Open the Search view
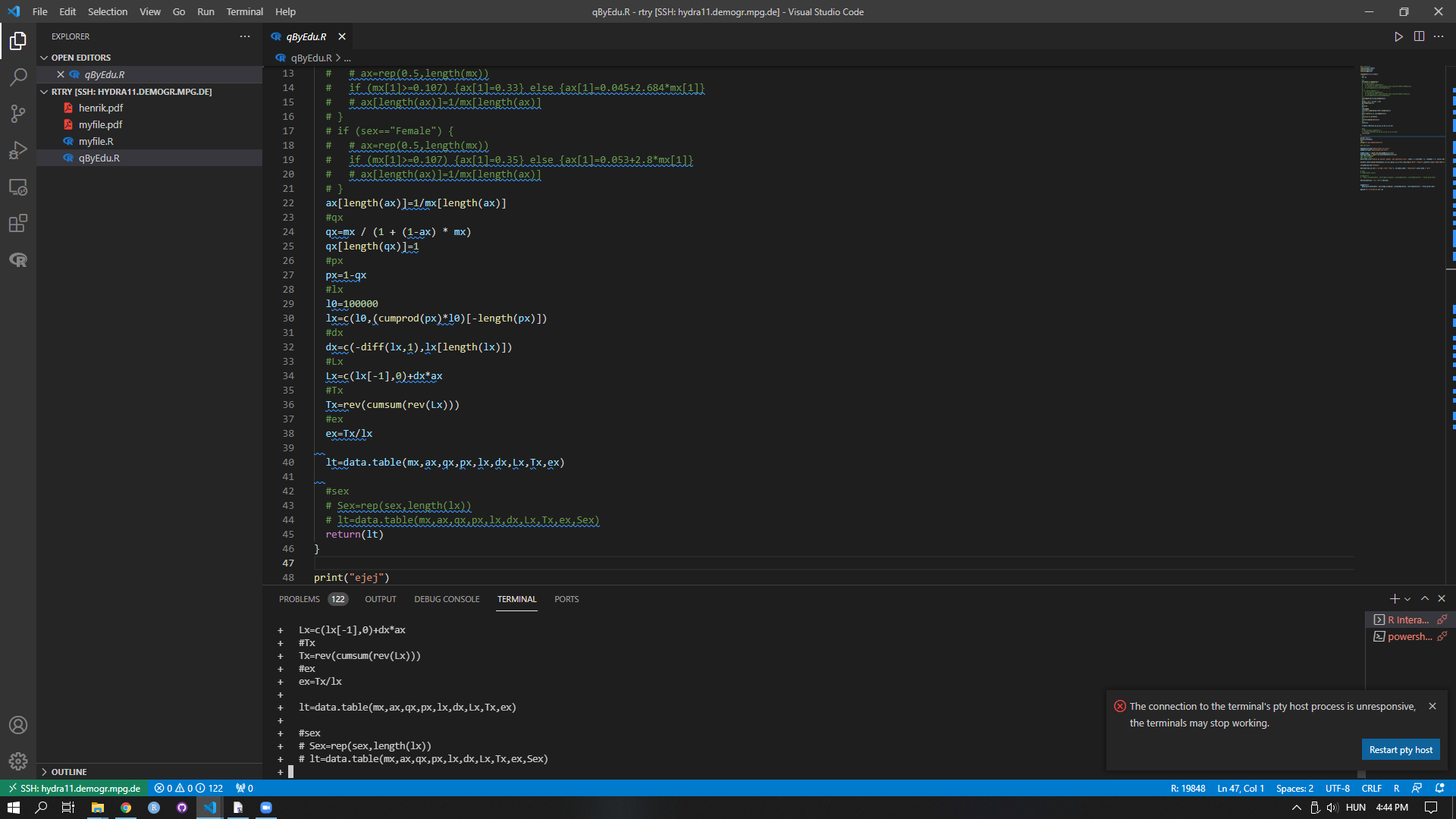This screenshot has width=1456, height=819. click(18, 77)
